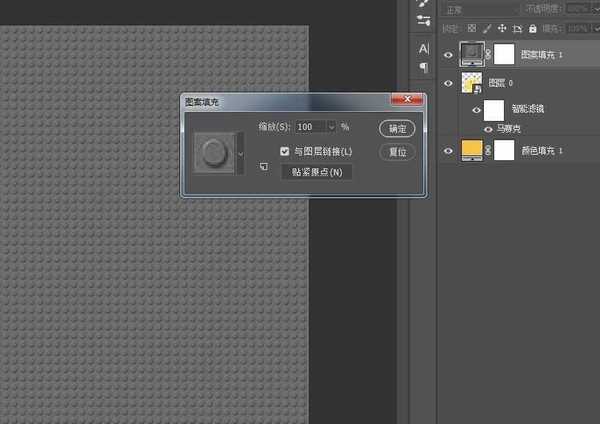Click the Character panel icon
The width and height of the screenshot is (600, 424).
click(x=423, y=49)
